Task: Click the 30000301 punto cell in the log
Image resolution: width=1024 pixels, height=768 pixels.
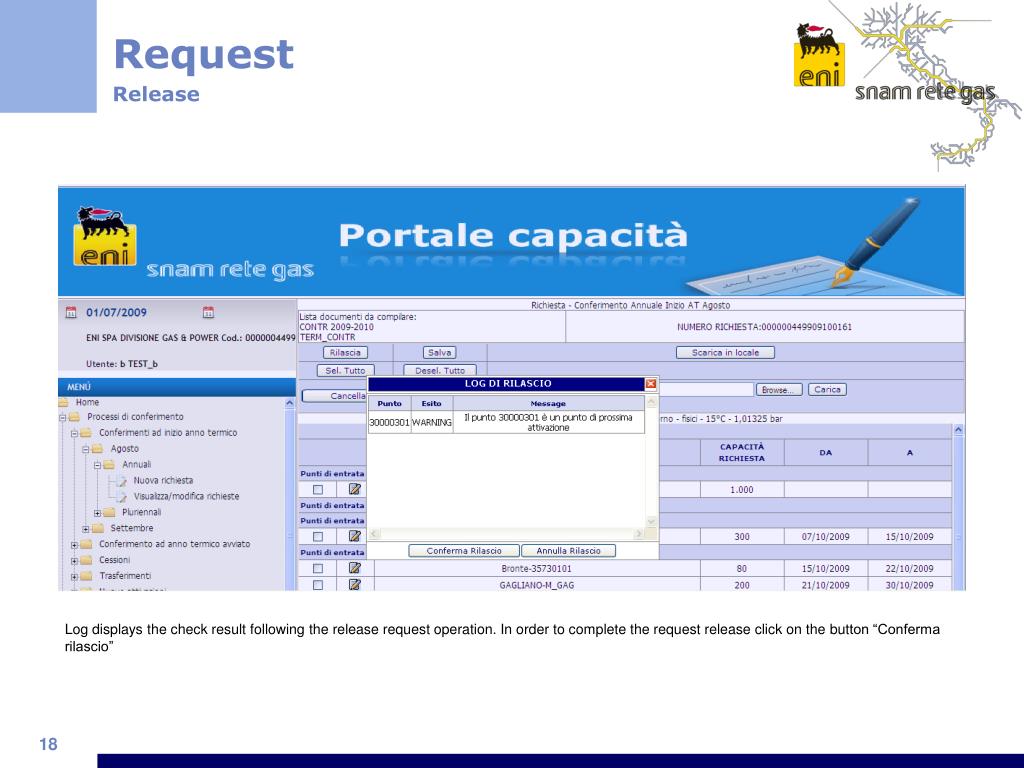Action: pyautogui.click(x=389, y=423)
